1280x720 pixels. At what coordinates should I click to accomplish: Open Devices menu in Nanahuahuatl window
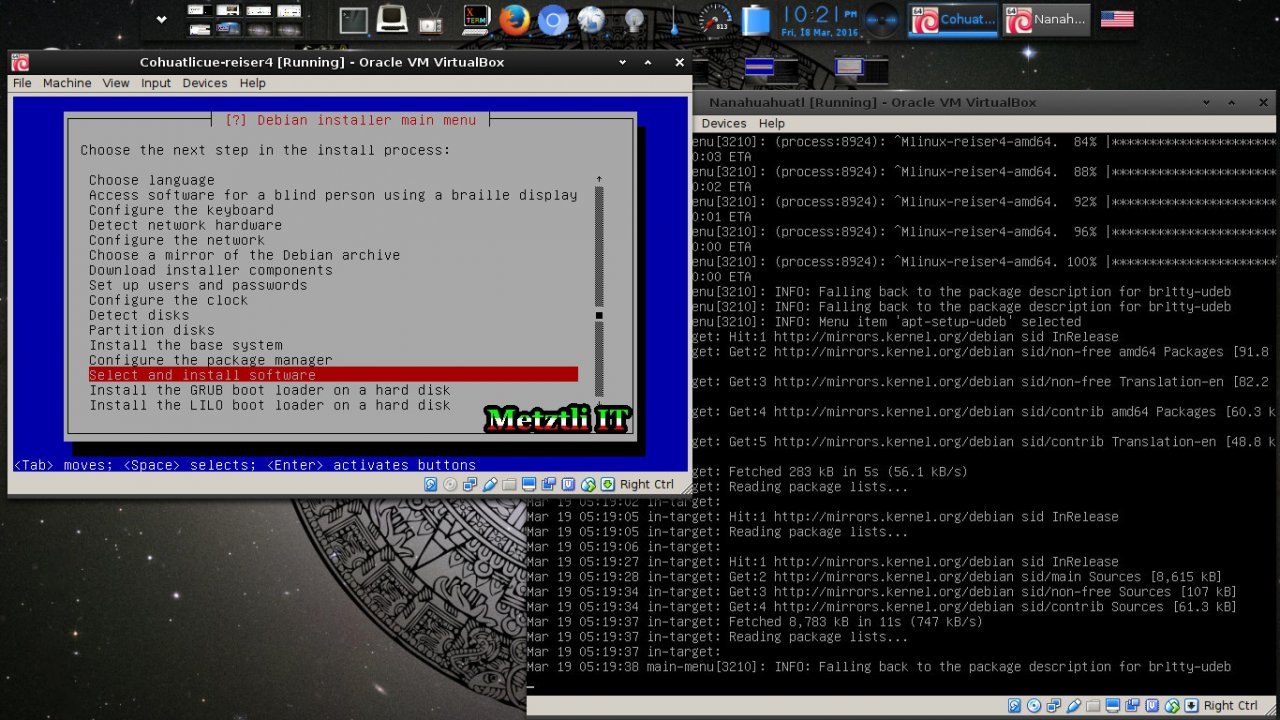(724, 123)
